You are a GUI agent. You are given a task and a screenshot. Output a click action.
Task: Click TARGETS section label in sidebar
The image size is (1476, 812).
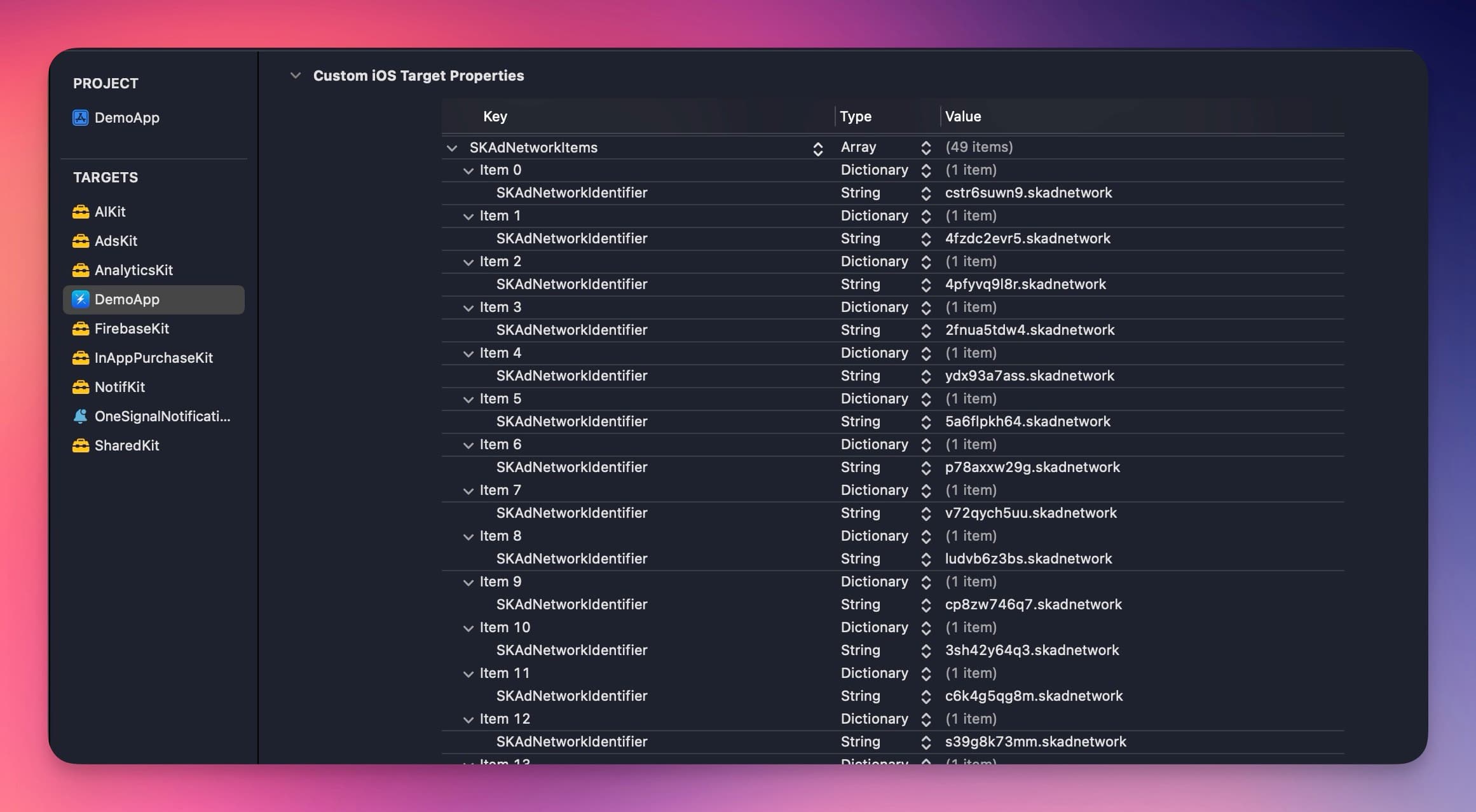click(x=105, y=176)
